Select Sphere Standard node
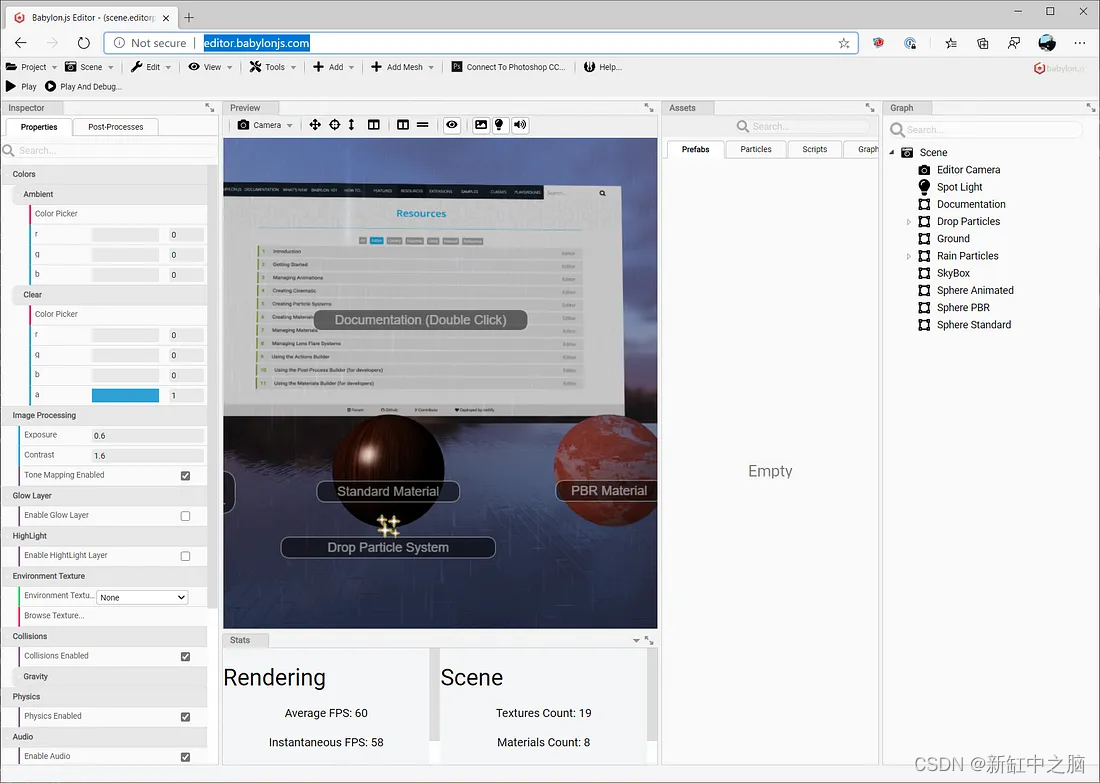Viewport: 1100px width, 783px height. click(x=974, y=325)
